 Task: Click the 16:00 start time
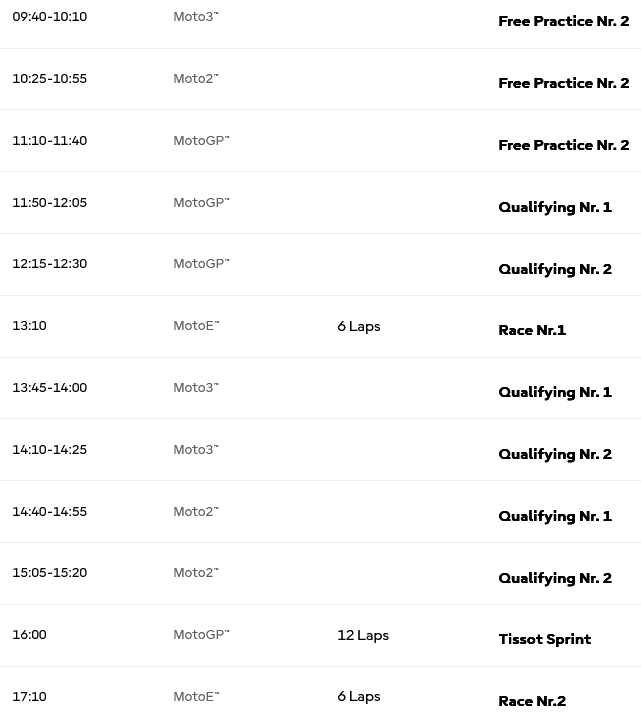[30, 635]
